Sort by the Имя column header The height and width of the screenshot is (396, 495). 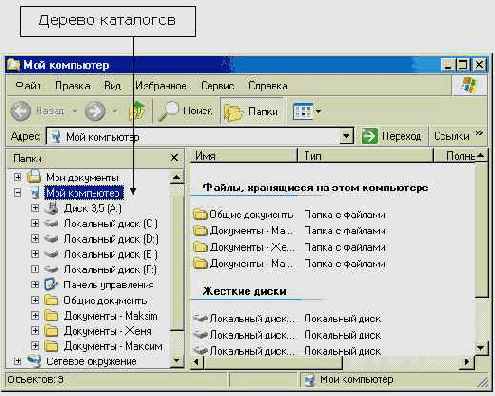[244, 156]
